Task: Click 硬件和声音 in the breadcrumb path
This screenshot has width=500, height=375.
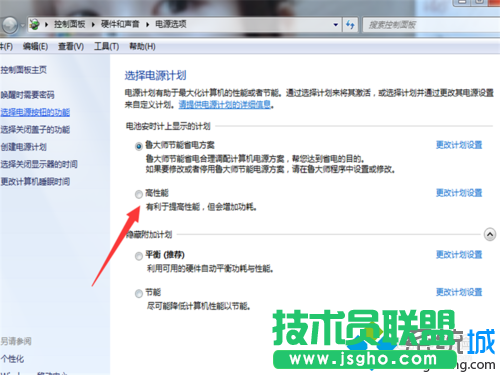Action: (x=120, y=24)
